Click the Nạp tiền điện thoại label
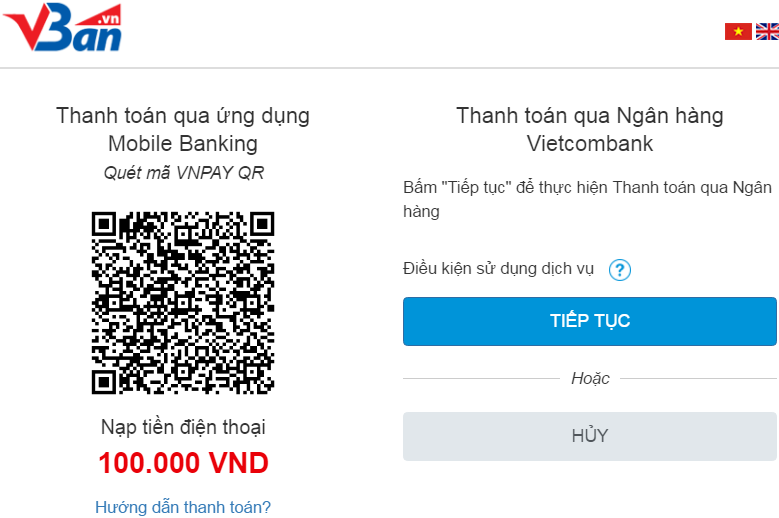The image size is (779, 518). click(x=183, y=428)
